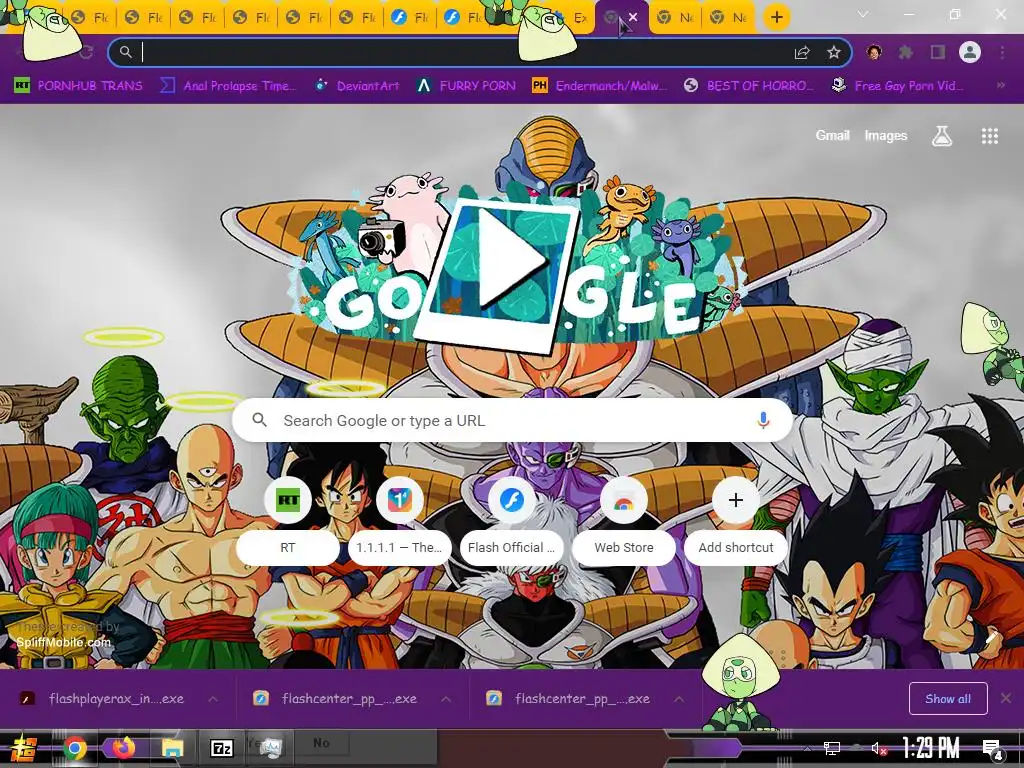
Task: Click the muted volume tray icon
Action: coord(878,749)
